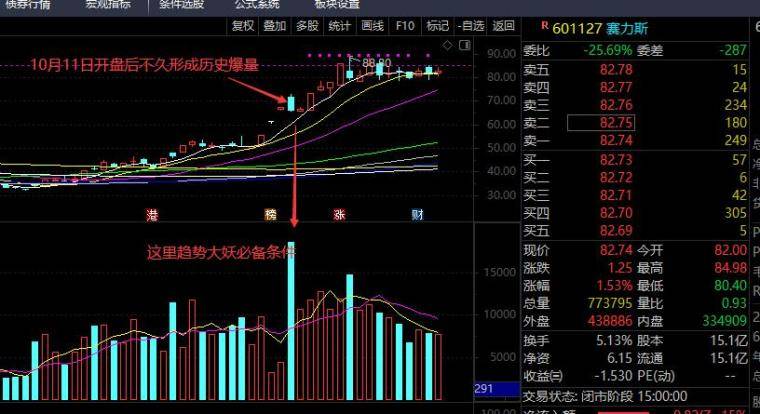Click the 叠加 overlay button

click(275, 26)
